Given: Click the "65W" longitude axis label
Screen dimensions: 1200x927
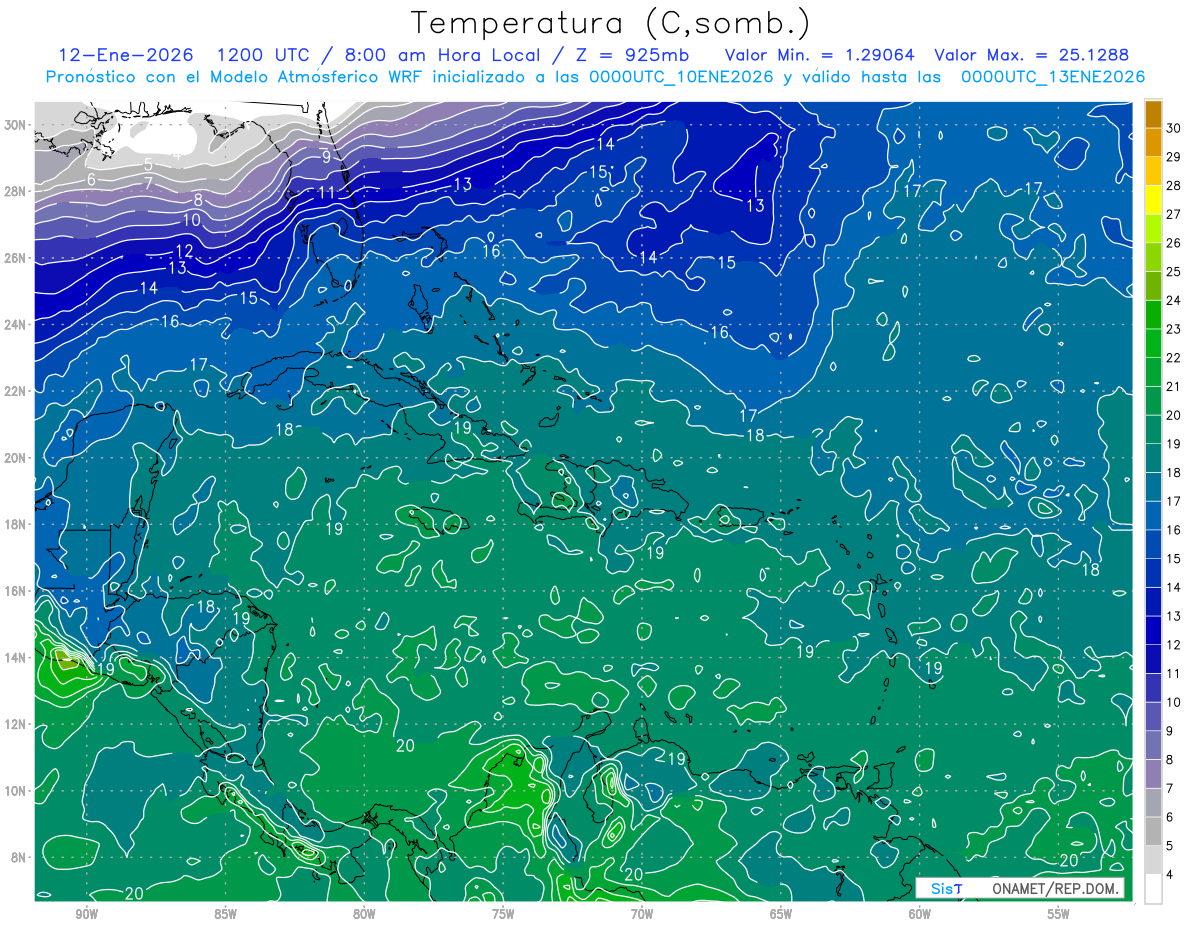Looking at the screenshot, I should pyautogui.click(x=781, y=914).
